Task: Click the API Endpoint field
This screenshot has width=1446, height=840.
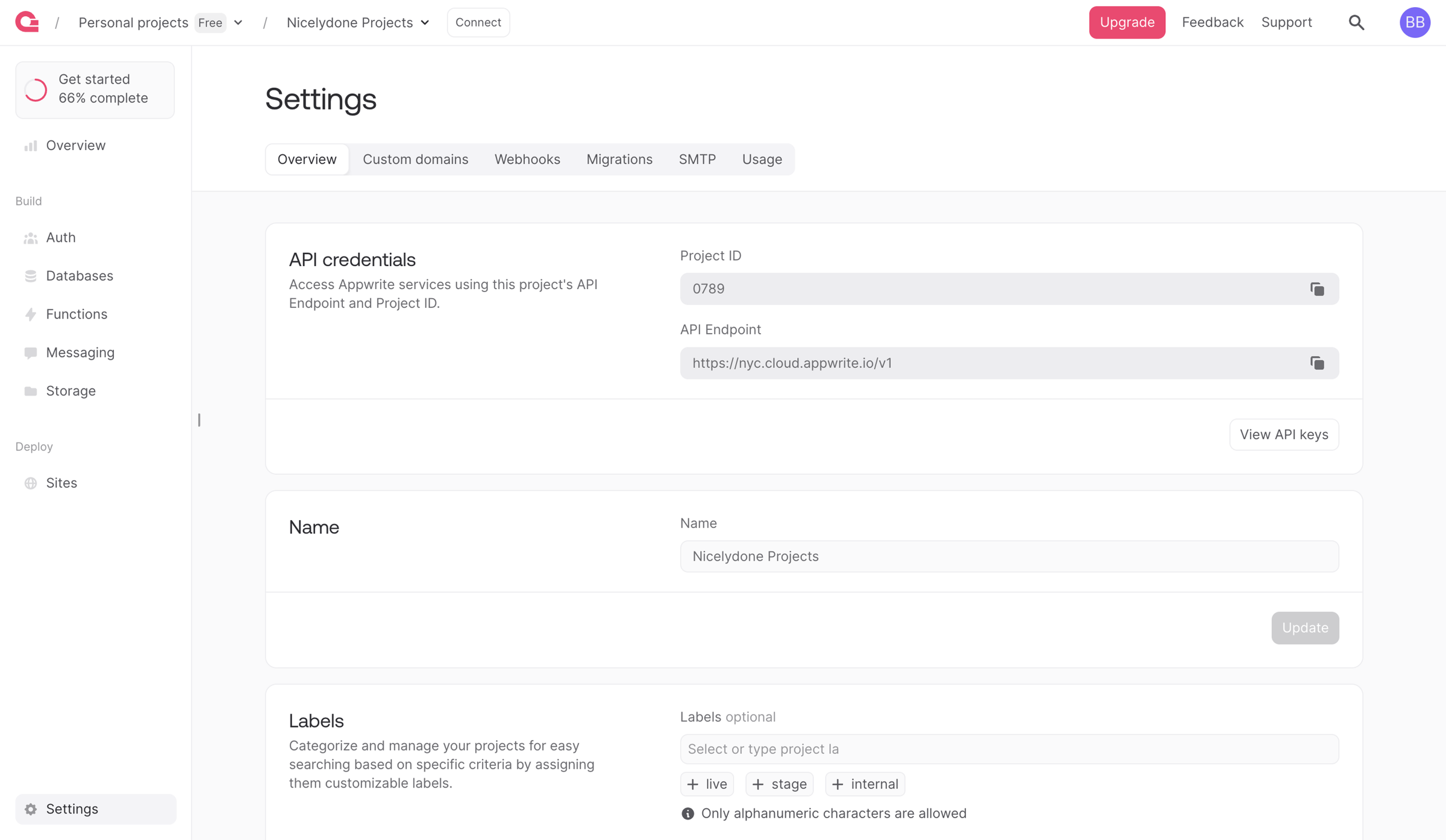Action: (1009, 363)
